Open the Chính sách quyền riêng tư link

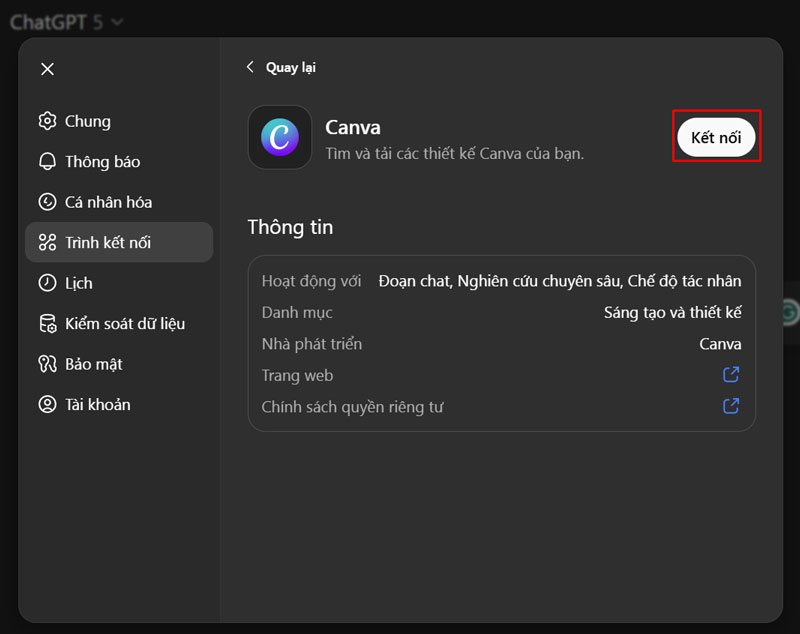click(731, 406)
